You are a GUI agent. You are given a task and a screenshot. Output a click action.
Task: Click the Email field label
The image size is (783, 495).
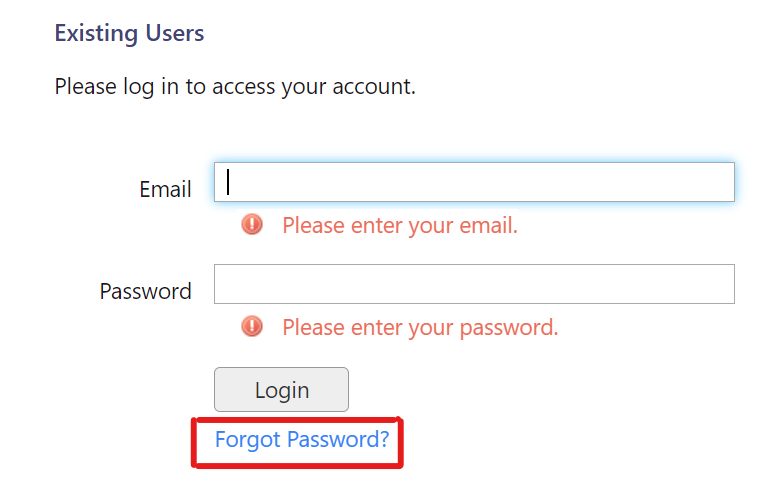[x=165, y=190]
